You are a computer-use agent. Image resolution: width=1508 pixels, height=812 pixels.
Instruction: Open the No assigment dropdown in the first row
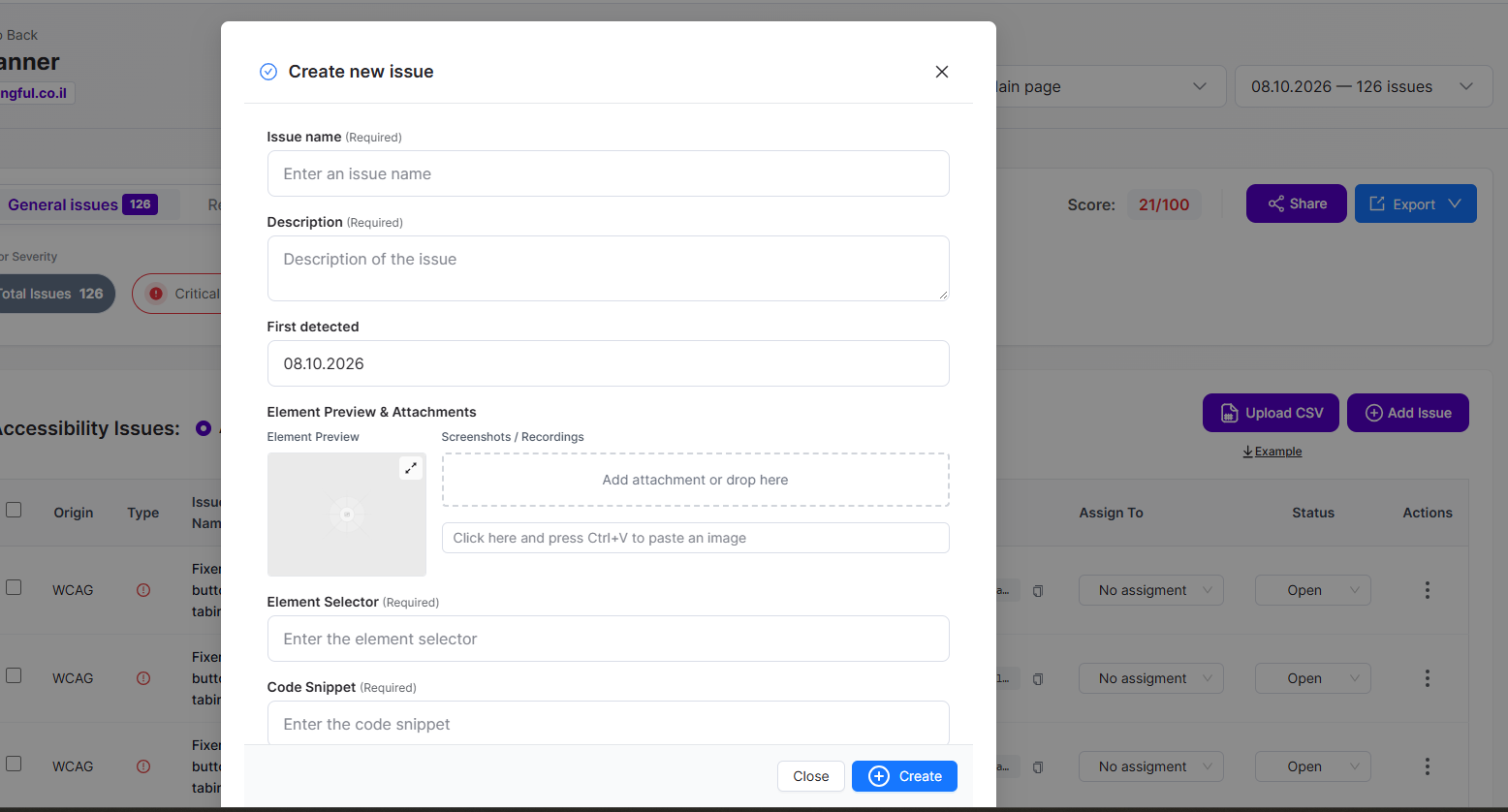pyautogui.click(x=1151, y=590)
